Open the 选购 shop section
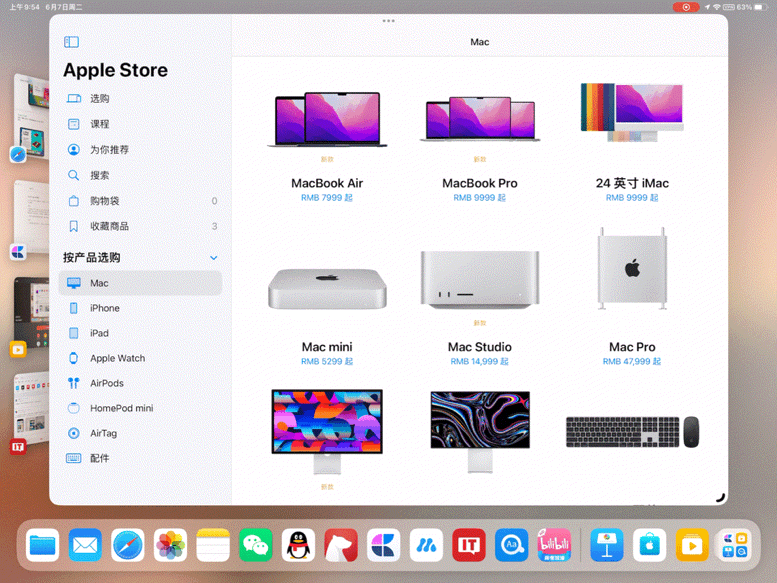 coord(140,99)
